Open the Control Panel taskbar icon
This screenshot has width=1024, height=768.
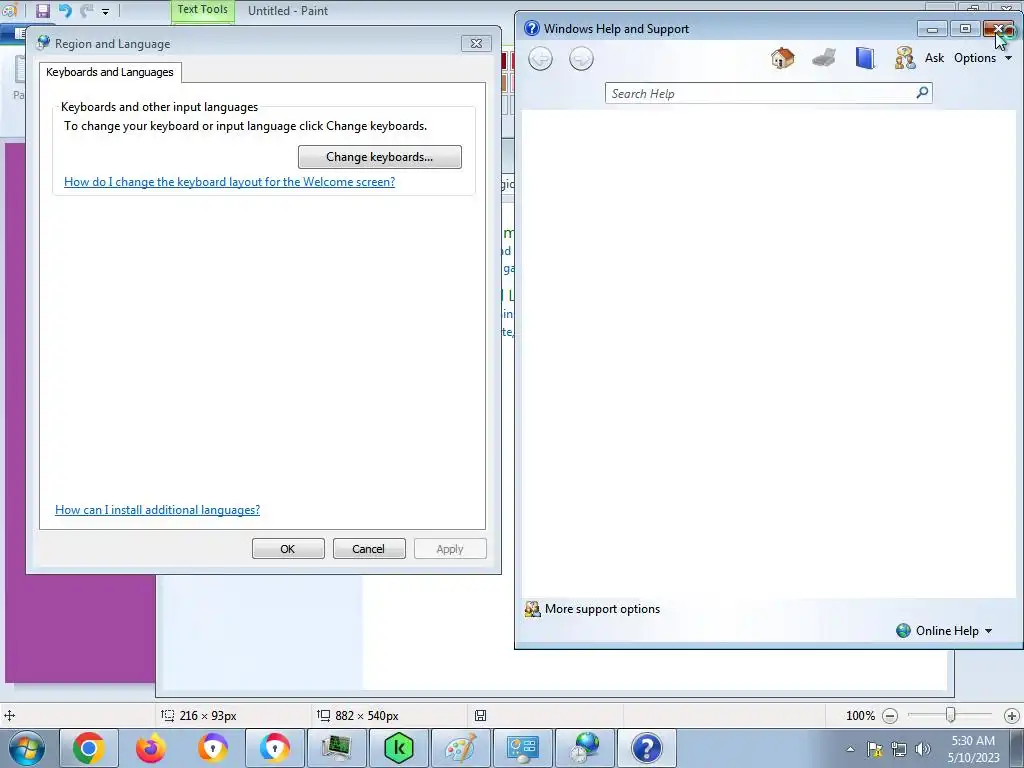click(522, 748)
